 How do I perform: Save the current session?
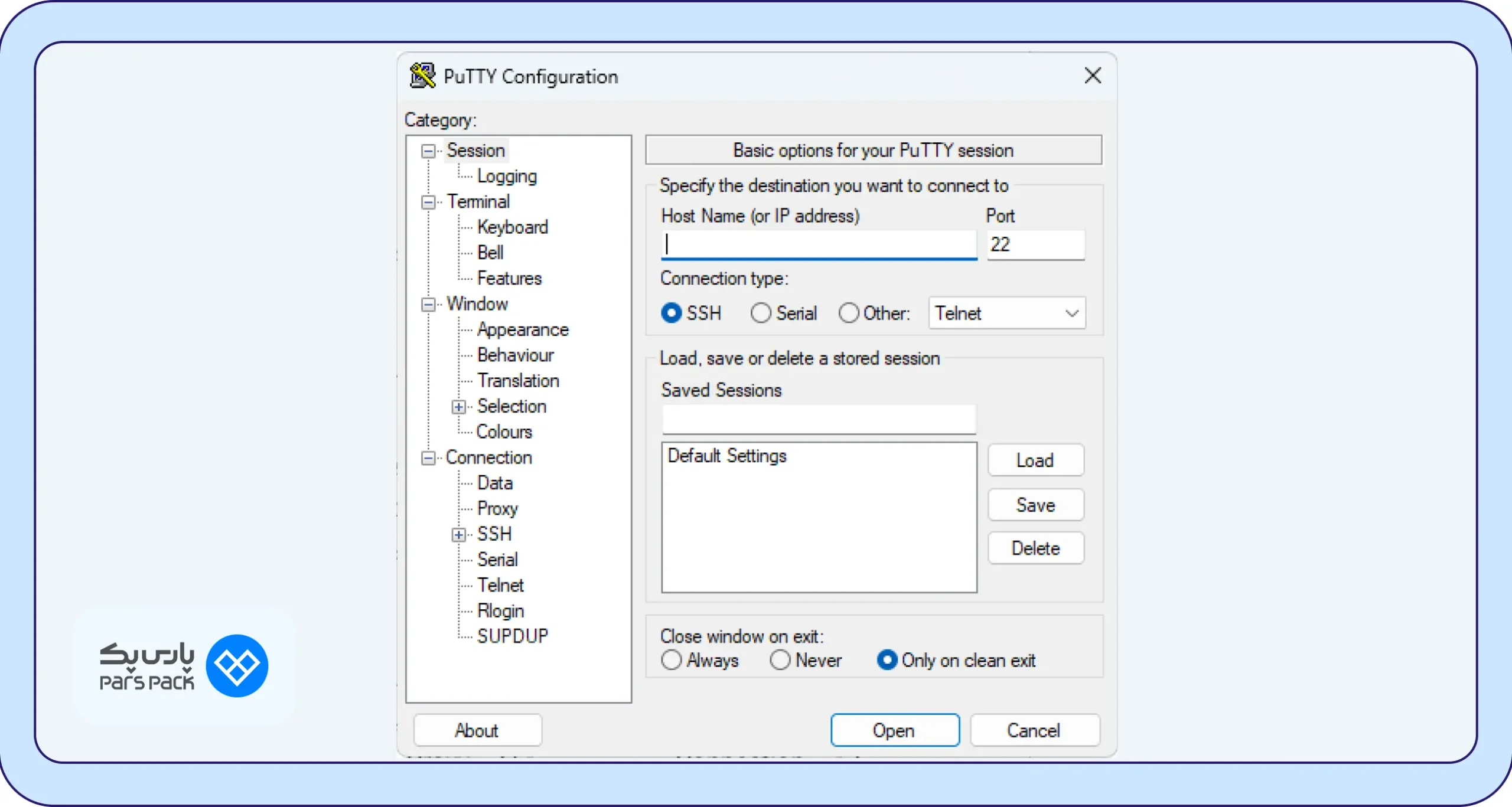[1035, 505]
